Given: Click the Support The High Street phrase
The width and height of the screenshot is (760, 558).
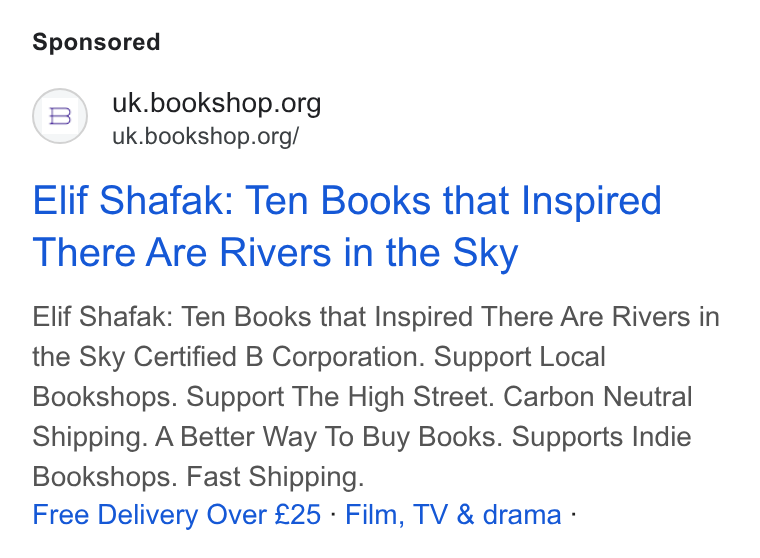Looking at the screenshot, I should pos(338,397).
